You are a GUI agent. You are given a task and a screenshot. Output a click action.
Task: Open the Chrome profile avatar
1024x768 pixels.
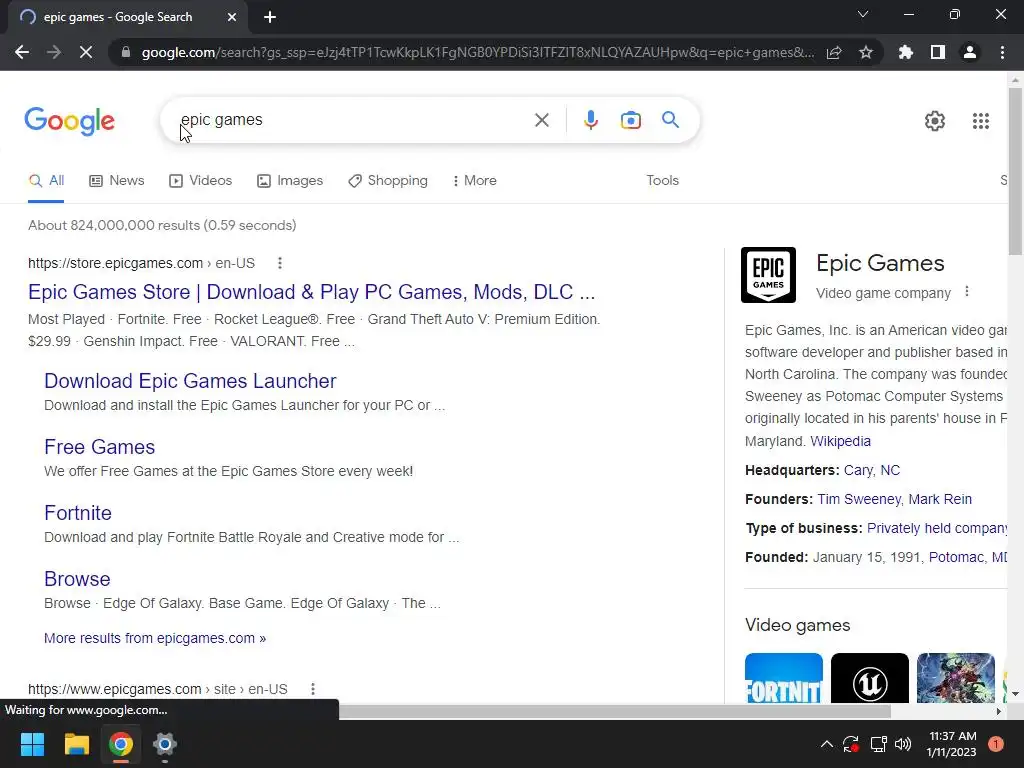click(970, 52)
